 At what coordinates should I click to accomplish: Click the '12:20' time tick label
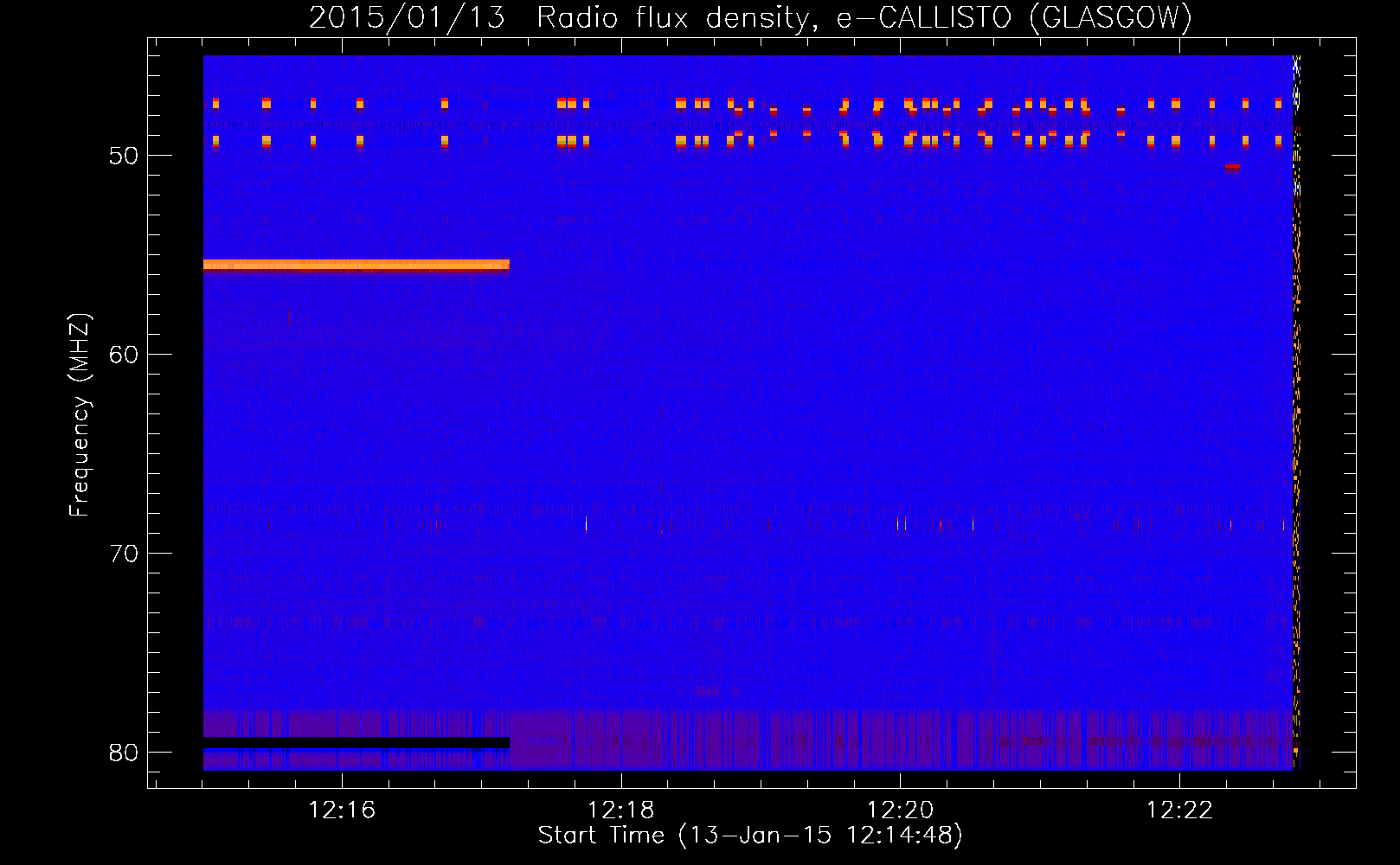click(901, 810)
